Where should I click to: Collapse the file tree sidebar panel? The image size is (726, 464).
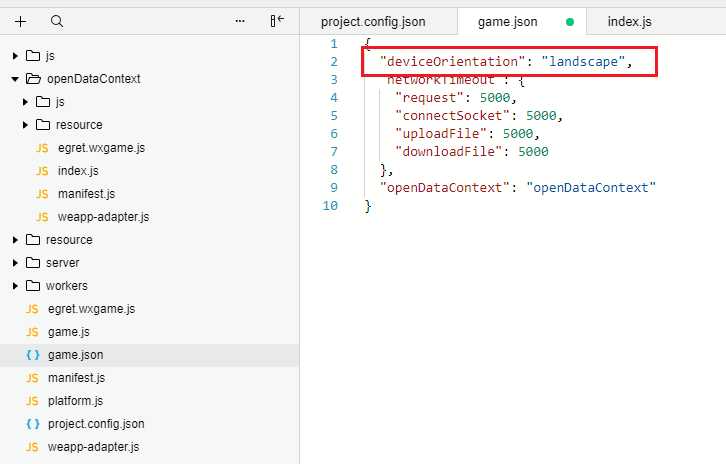click(x=277, y=21)
